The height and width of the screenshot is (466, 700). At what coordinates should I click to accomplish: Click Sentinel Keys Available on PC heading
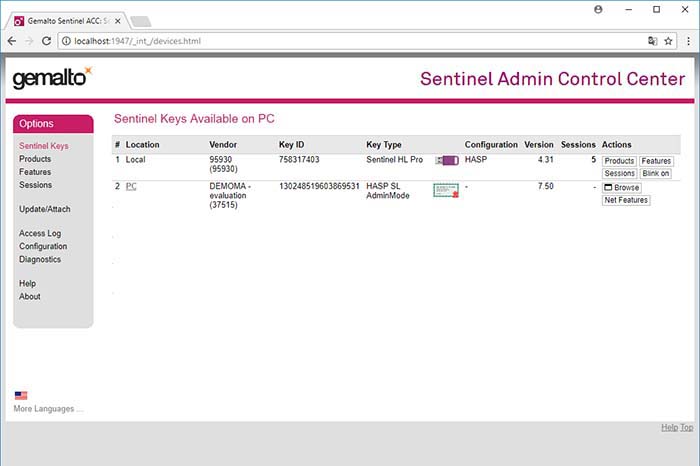coord(194,119)
